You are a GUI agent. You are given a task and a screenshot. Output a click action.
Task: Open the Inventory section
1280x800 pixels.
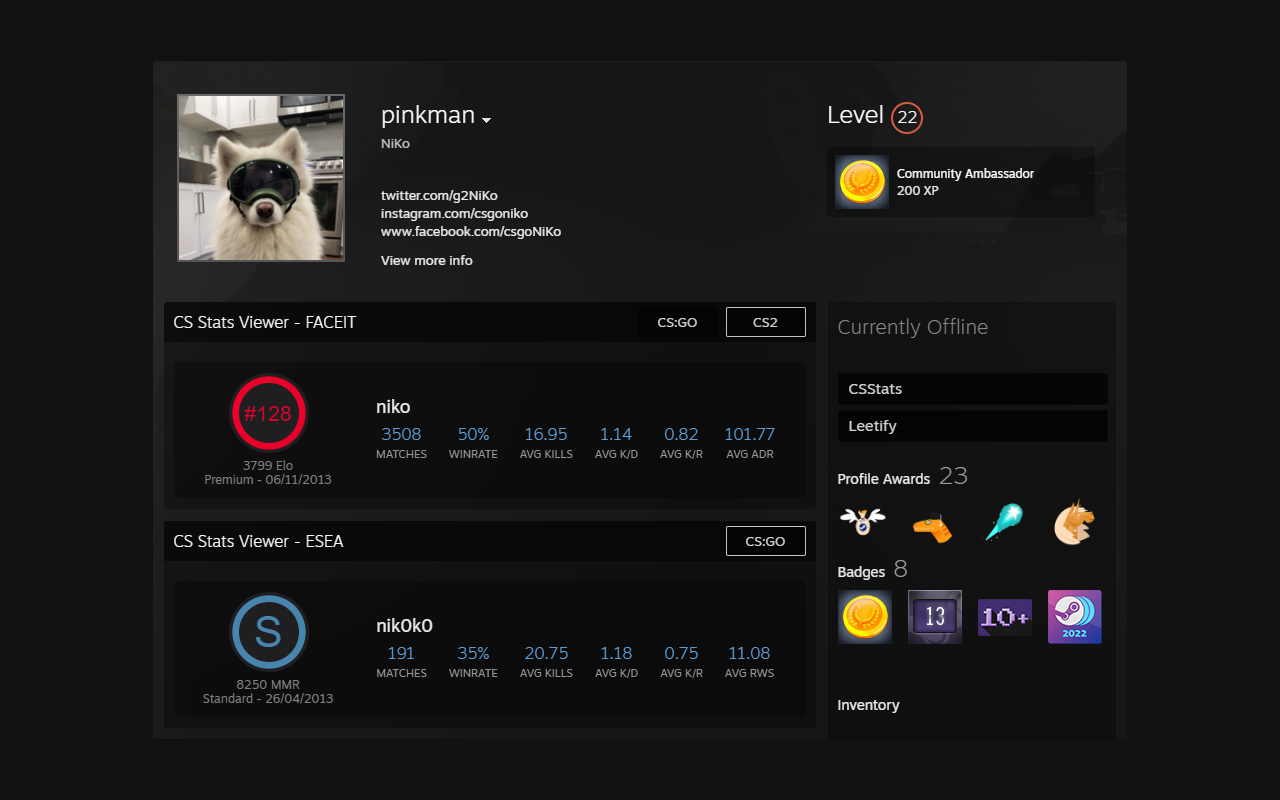[x=868, y=705]
